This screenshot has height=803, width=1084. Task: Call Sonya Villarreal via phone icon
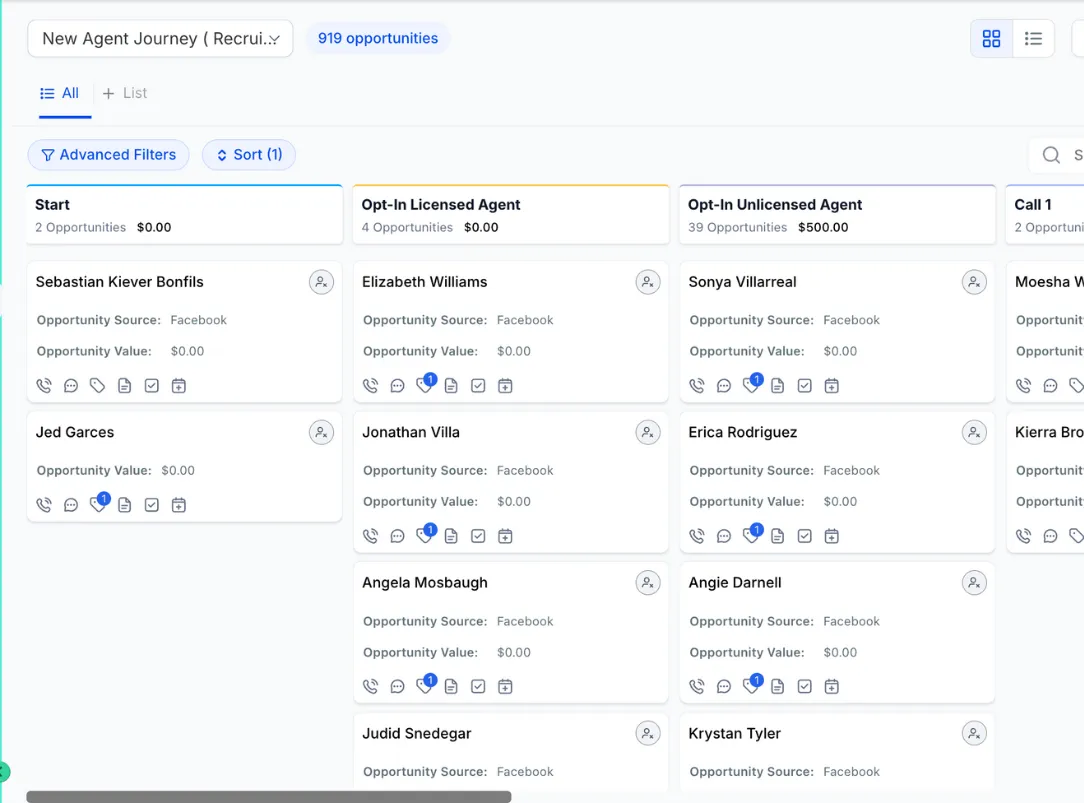(697, 386)
